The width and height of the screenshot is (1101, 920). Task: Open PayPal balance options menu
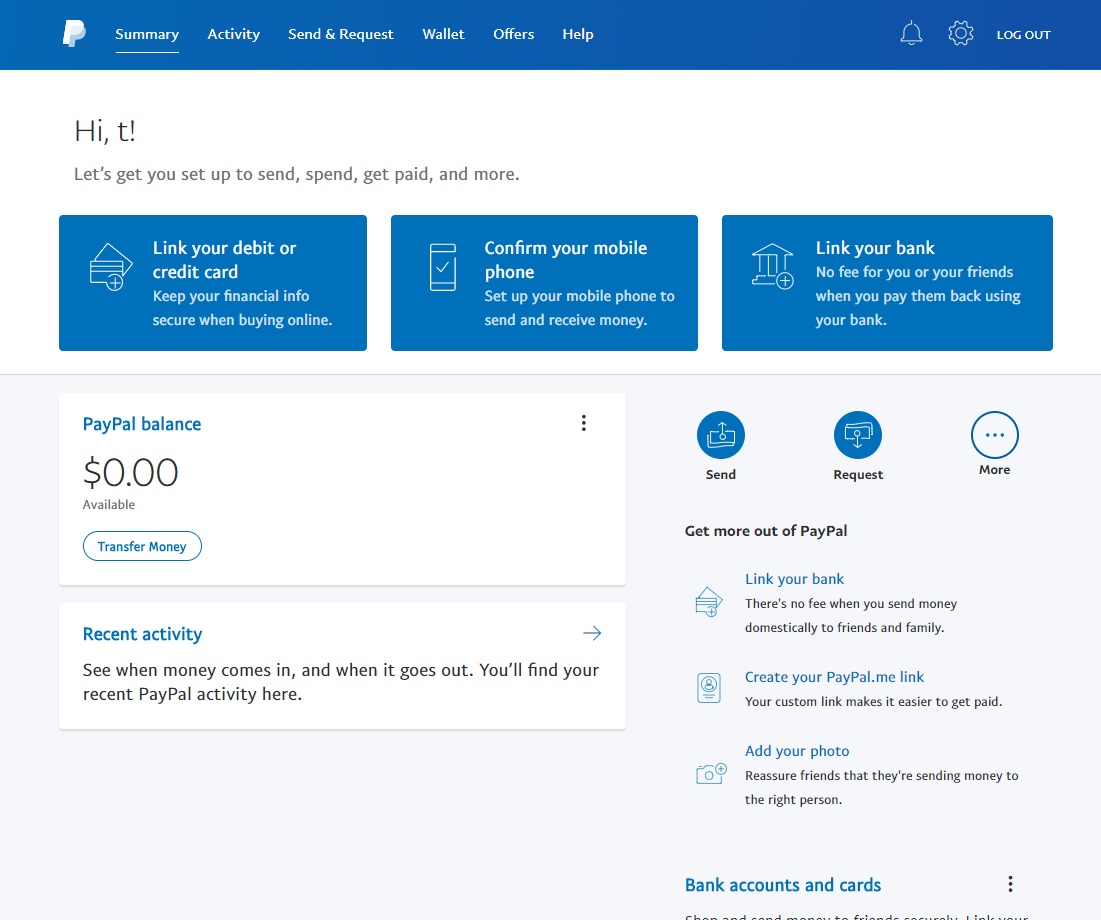pos(584,423)
